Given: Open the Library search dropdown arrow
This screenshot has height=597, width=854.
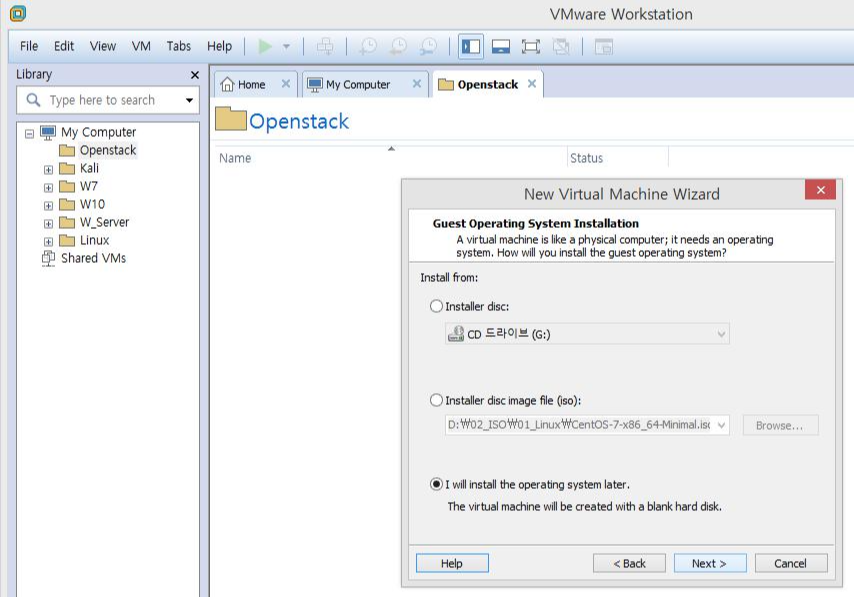Looking at the screenshot, I should [189, 100].
